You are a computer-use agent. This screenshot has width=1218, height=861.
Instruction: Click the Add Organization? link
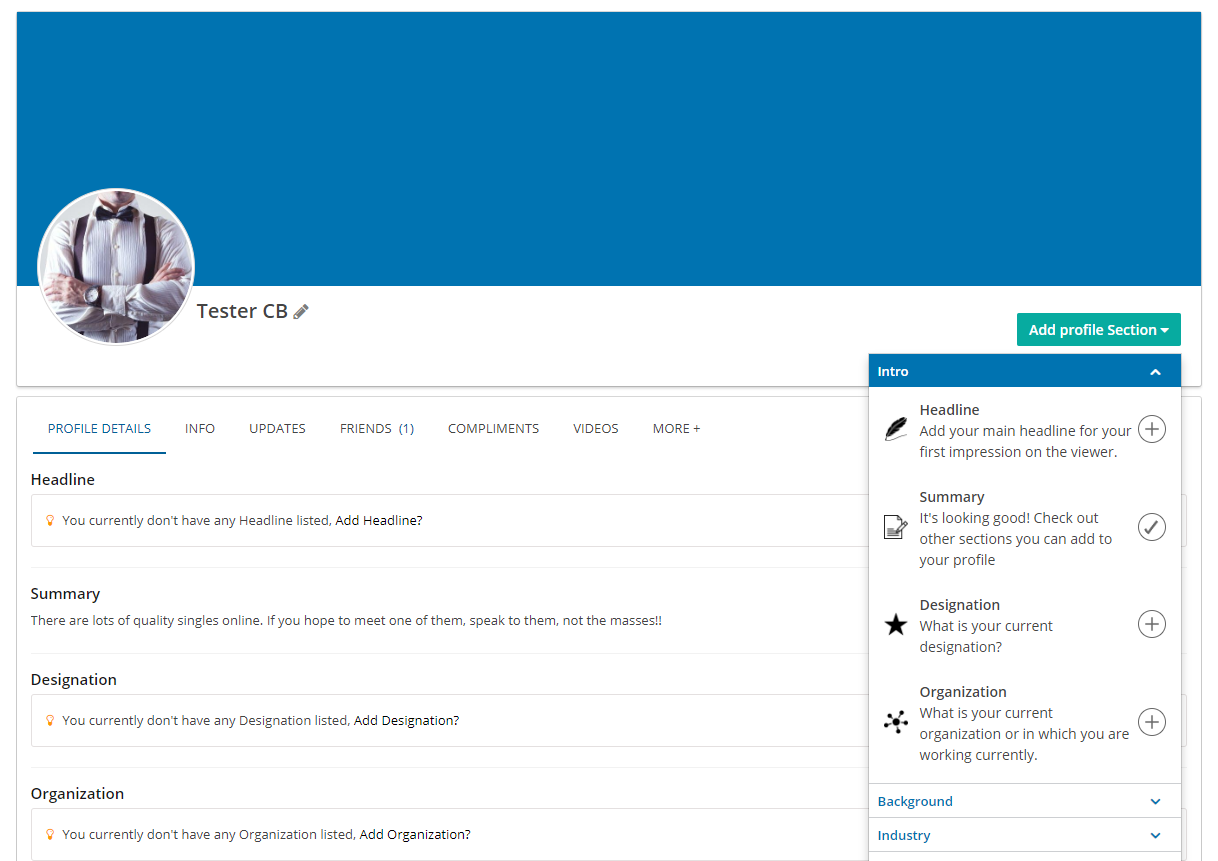coord(415,835)
